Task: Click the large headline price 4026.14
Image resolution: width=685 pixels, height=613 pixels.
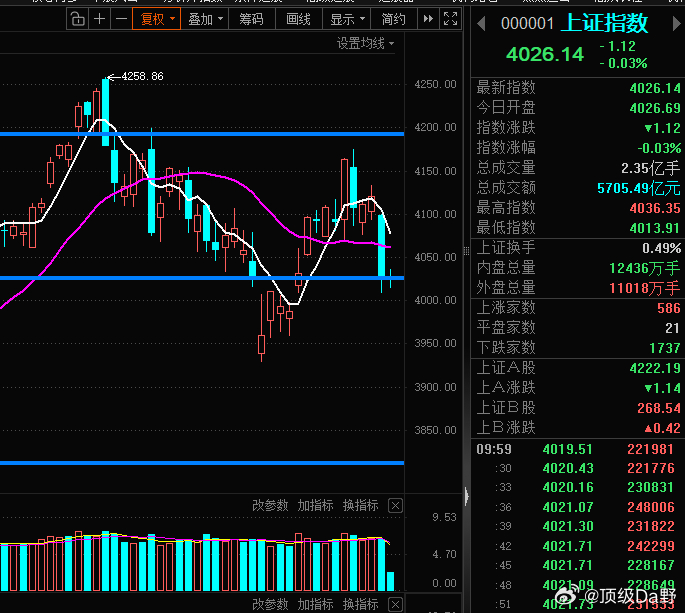Action: (x=545, y=55)
